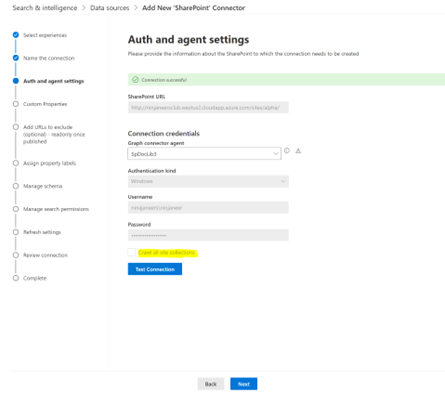The width and height of the screenshot is (445, 396).
Task: Click the Back button
Action: tap(211, 384)
